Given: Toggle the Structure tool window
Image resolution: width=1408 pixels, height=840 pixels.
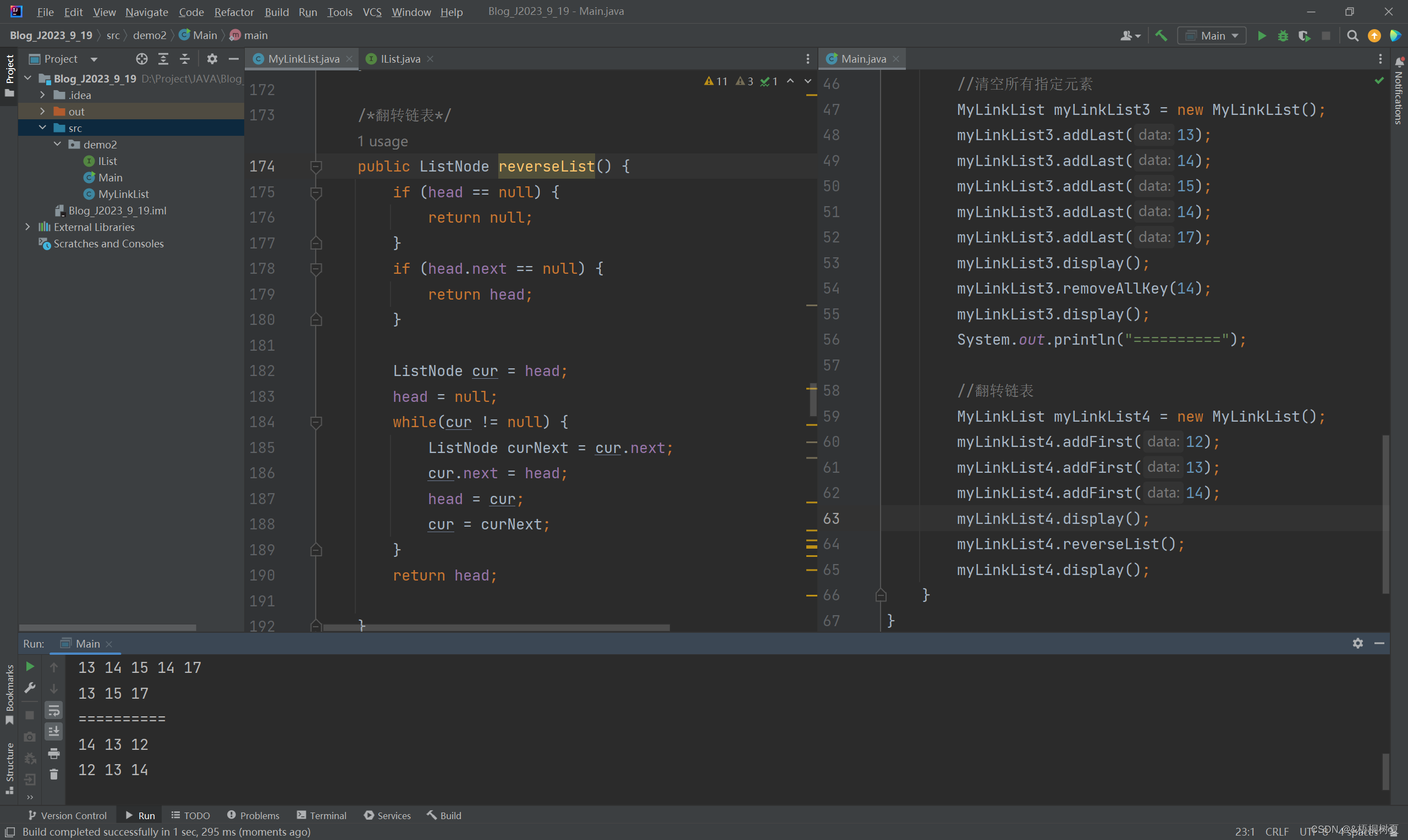Looking at the screenshot, I should 9,769.
